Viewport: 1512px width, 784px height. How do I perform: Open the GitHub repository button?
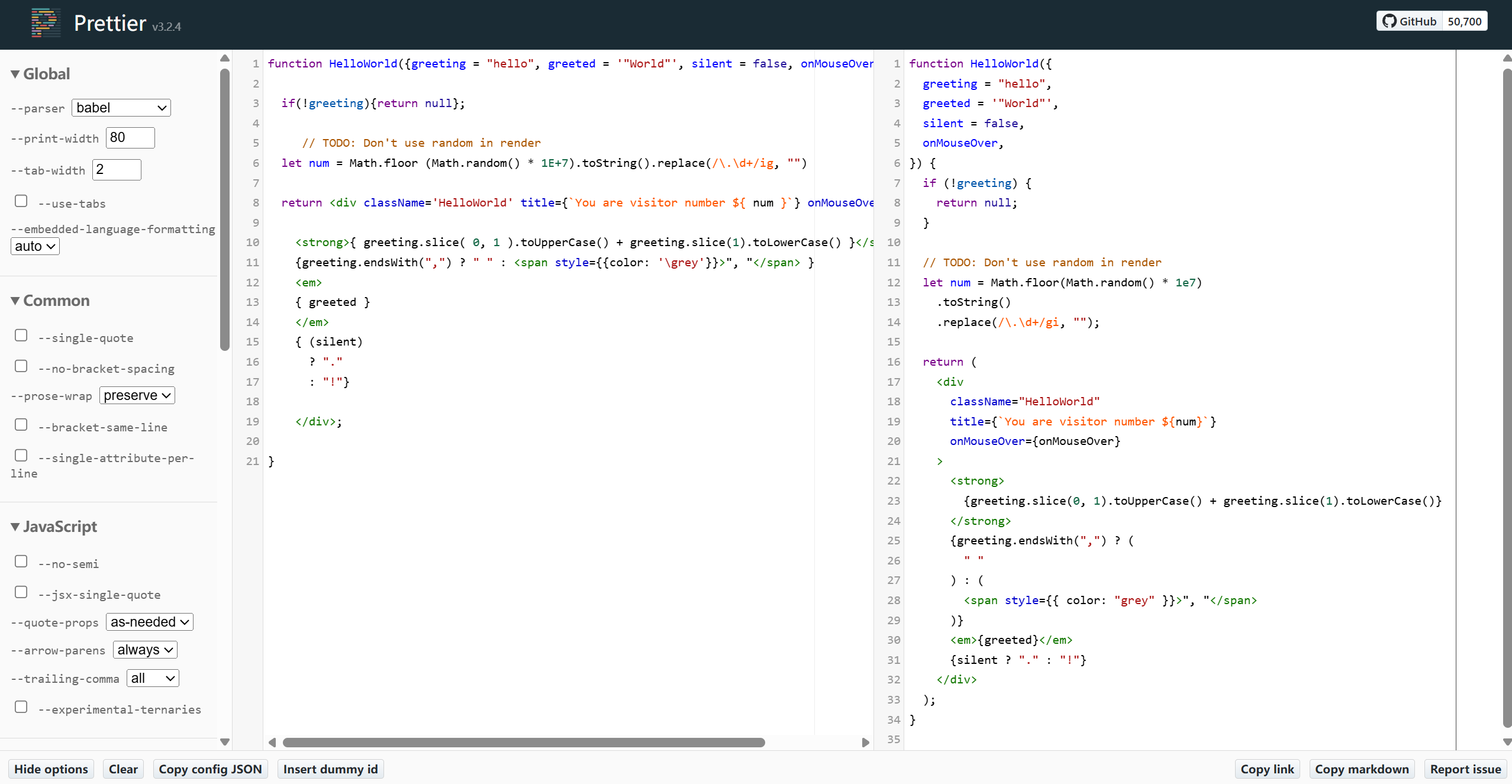click(1409, 21)
